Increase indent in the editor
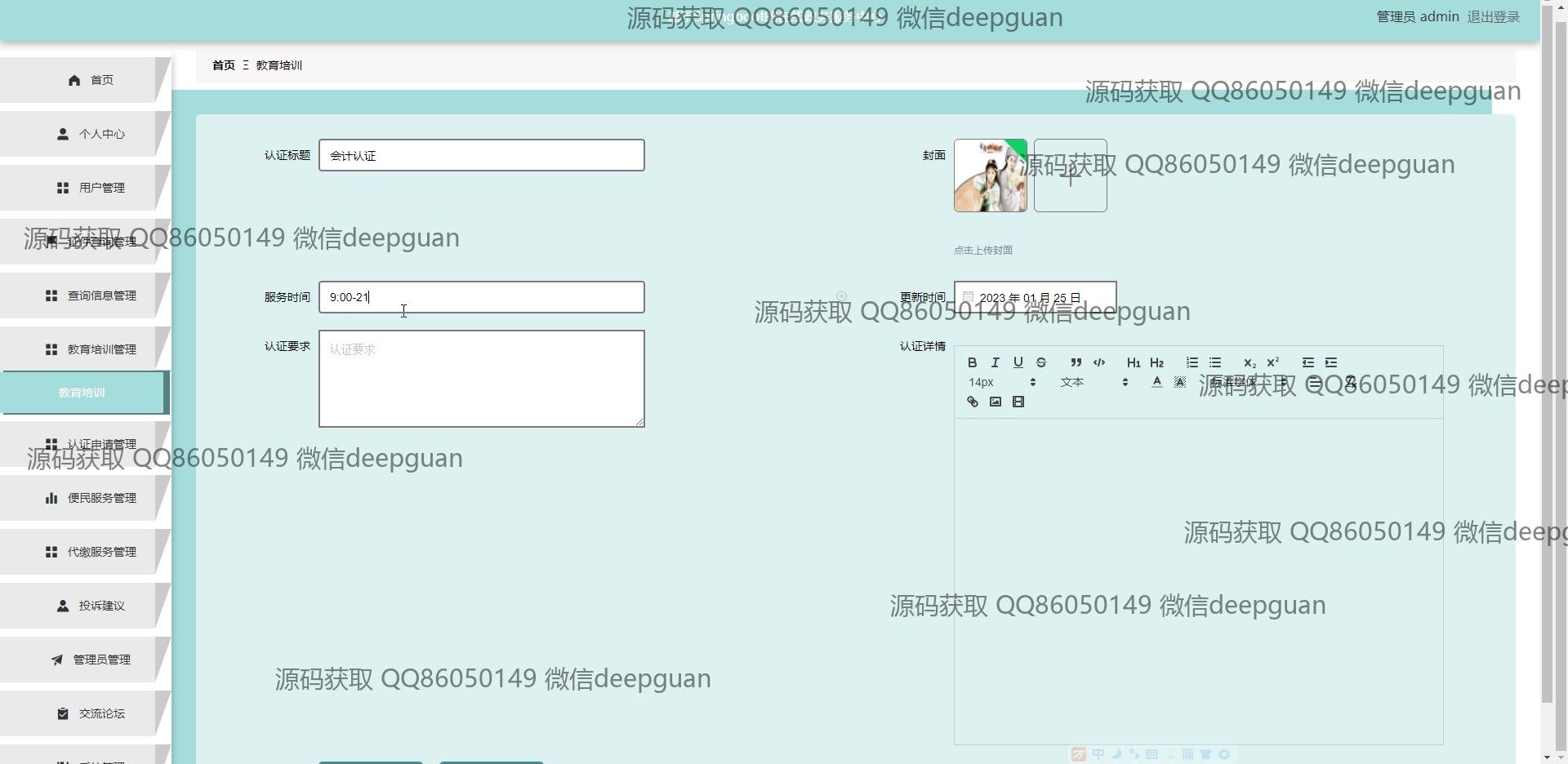The width and height of the screenshot is (1568, 764). click(x=1330, y=362)
